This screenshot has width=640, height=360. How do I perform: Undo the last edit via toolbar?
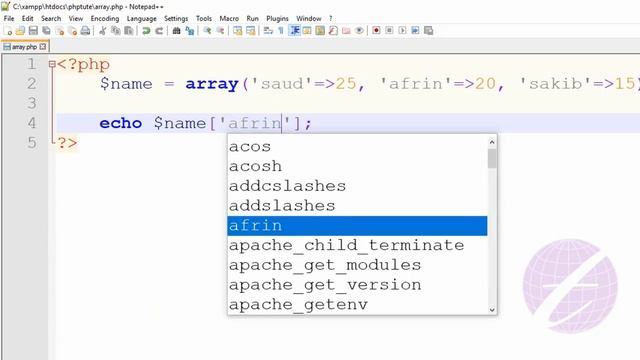[x=146, y=31]
